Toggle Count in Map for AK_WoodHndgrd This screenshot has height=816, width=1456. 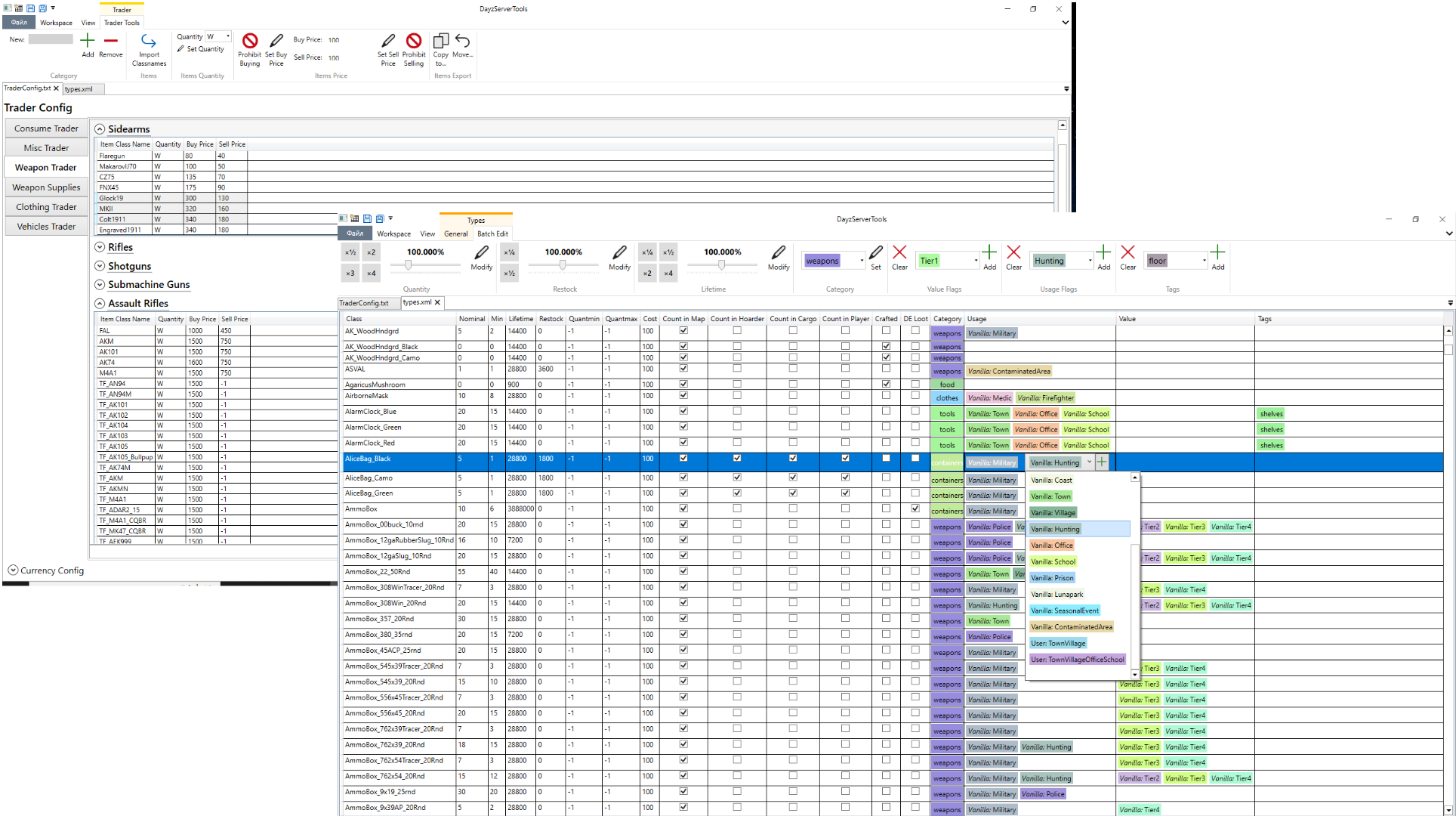click(683, 330)
